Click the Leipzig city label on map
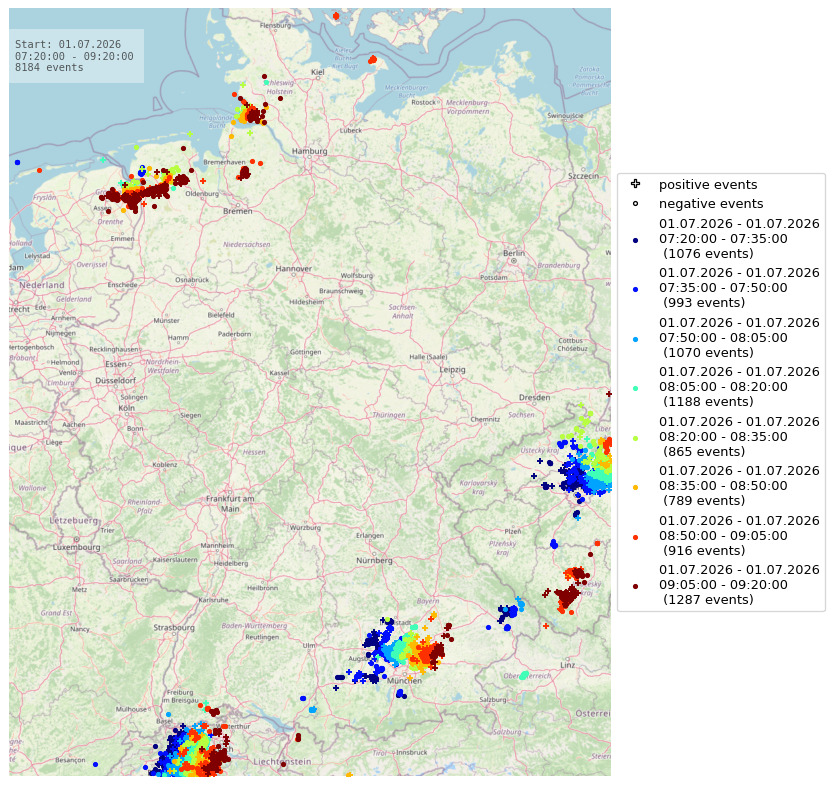Viewport: 834px width, 785px height. pyautogui.click(x=453, y=370)
